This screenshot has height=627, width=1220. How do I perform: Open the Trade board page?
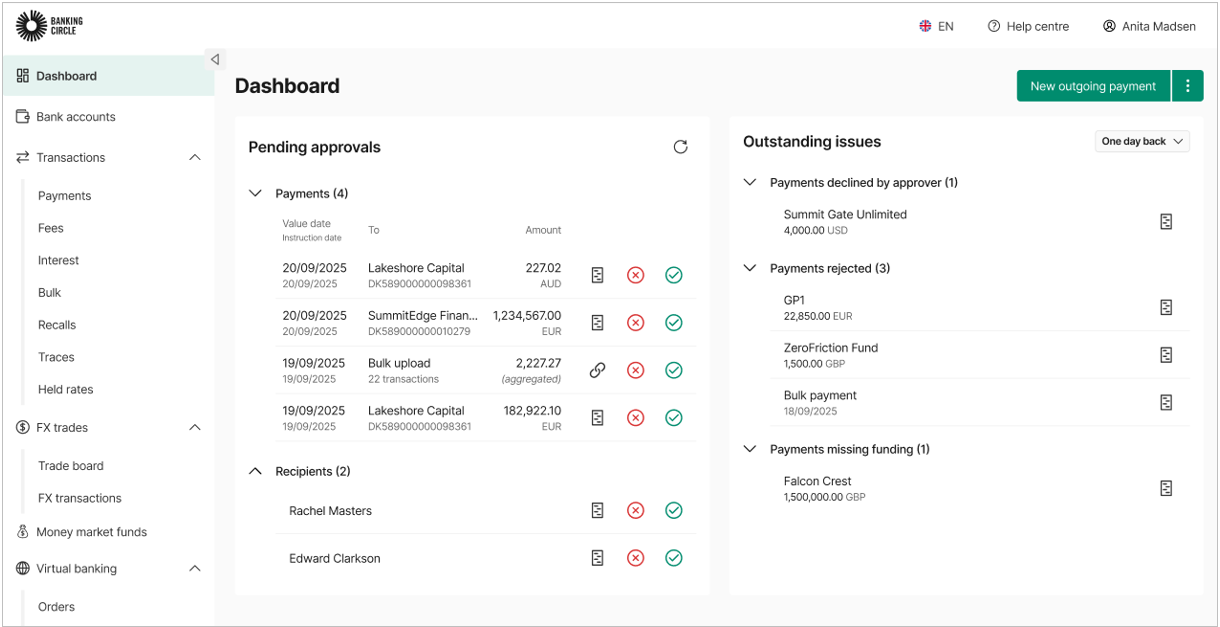[71, 466]
